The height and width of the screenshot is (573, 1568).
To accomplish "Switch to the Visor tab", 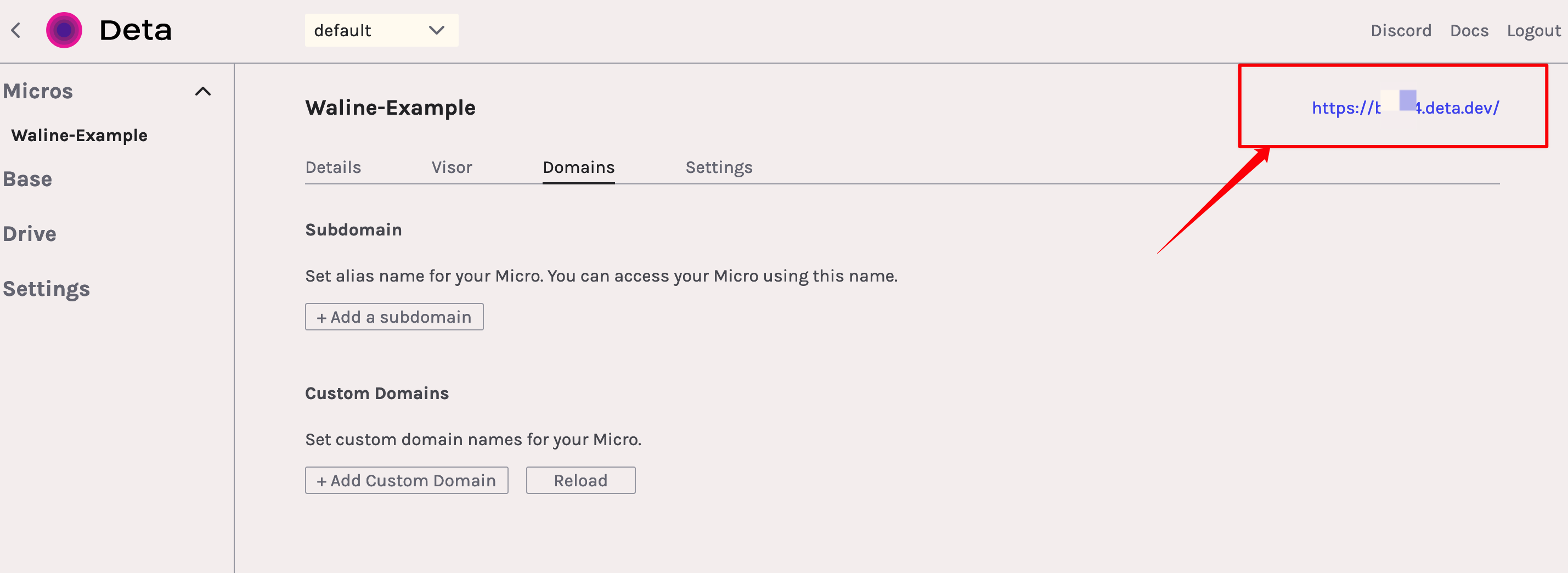I will click(x=452, y=167).
